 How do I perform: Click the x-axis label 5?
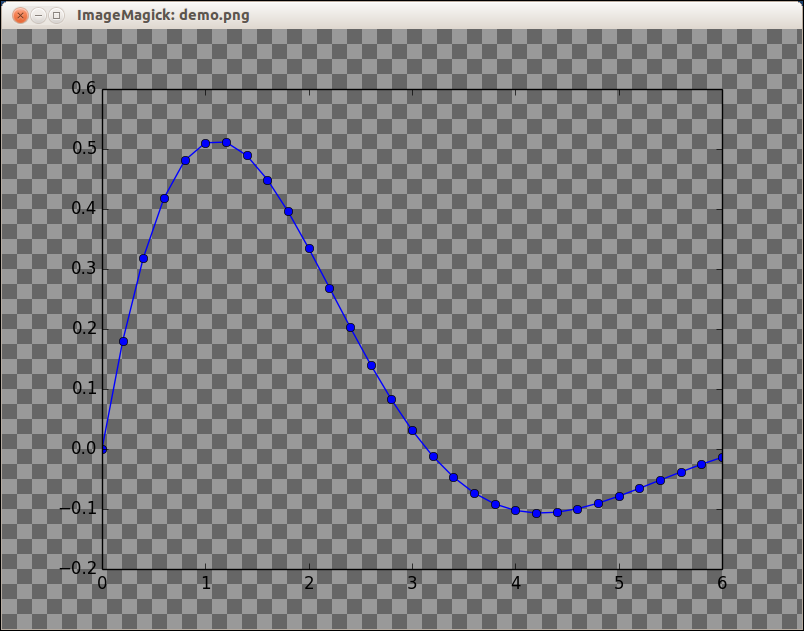pyautogui.click(x=619, y=583)
